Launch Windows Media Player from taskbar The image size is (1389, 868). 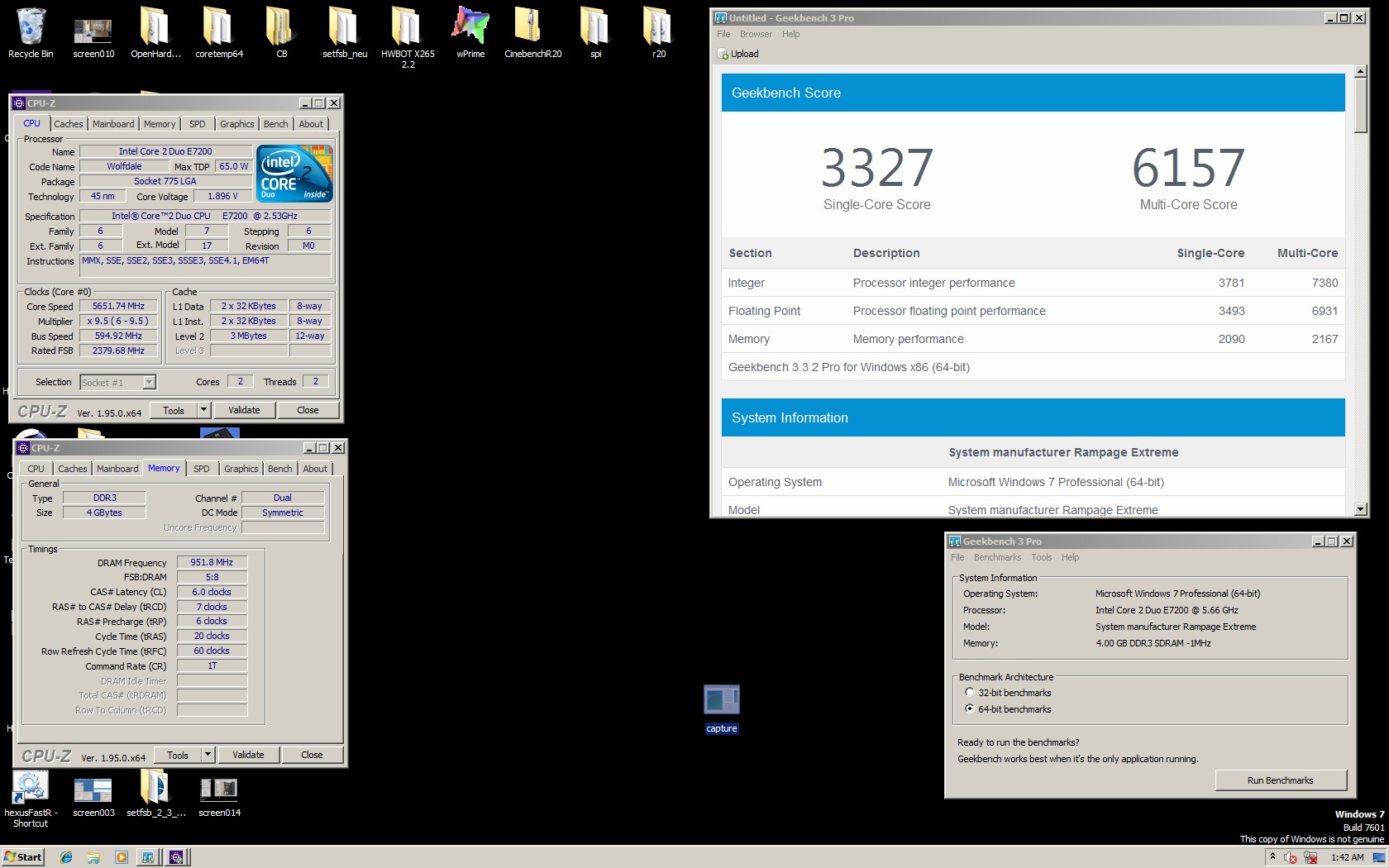pos(121,857)
